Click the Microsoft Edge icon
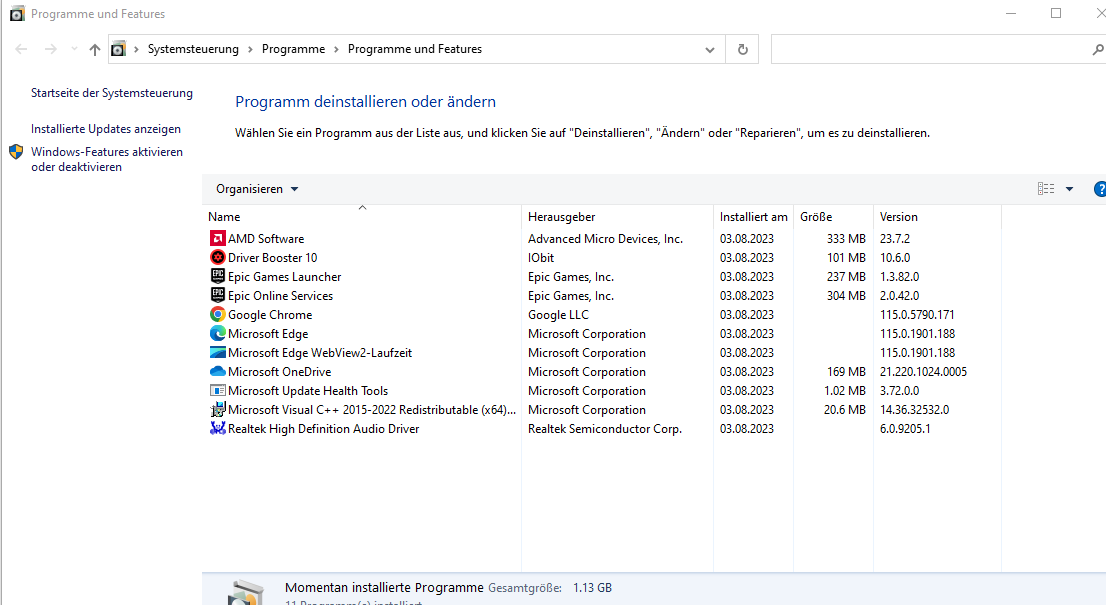The image size is (1106, 605). (217, 334)
